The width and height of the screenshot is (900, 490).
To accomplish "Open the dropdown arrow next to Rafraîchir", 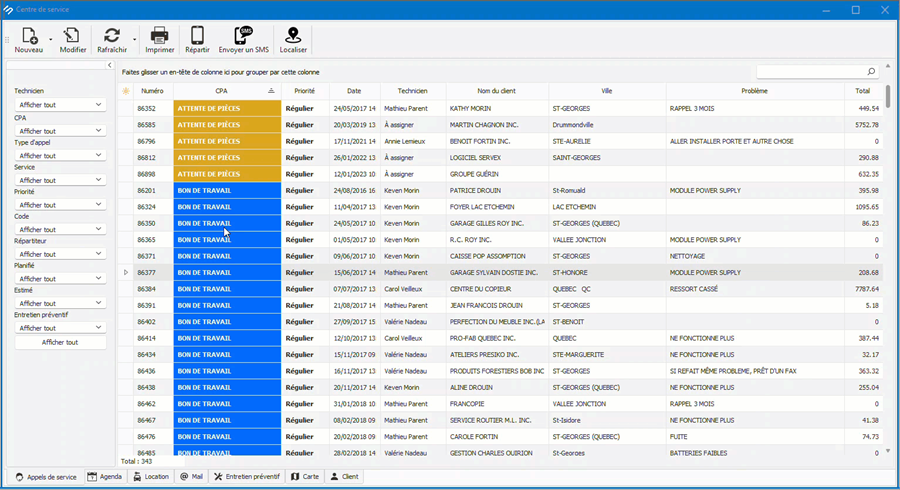I will (135, 40).
